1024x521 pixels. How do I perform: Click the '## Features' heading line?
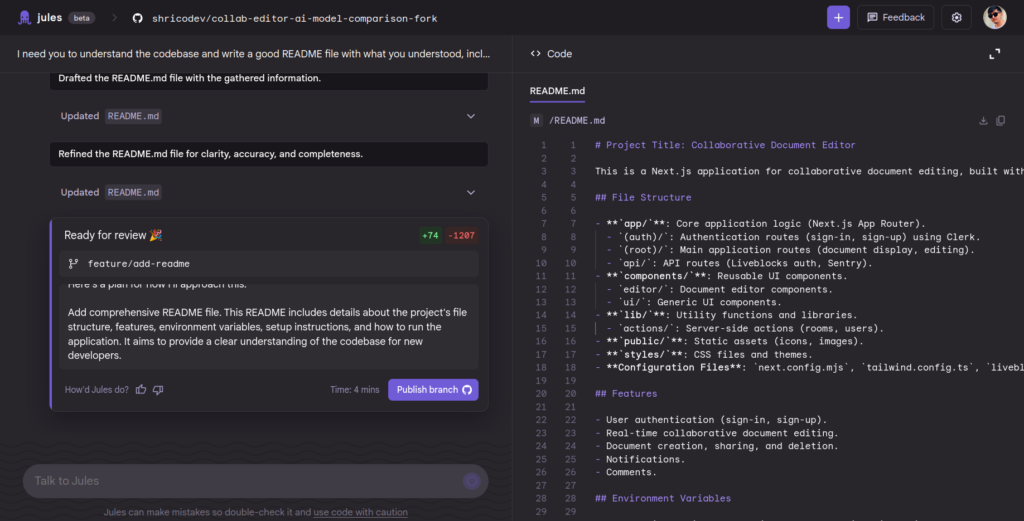point(626,394)
